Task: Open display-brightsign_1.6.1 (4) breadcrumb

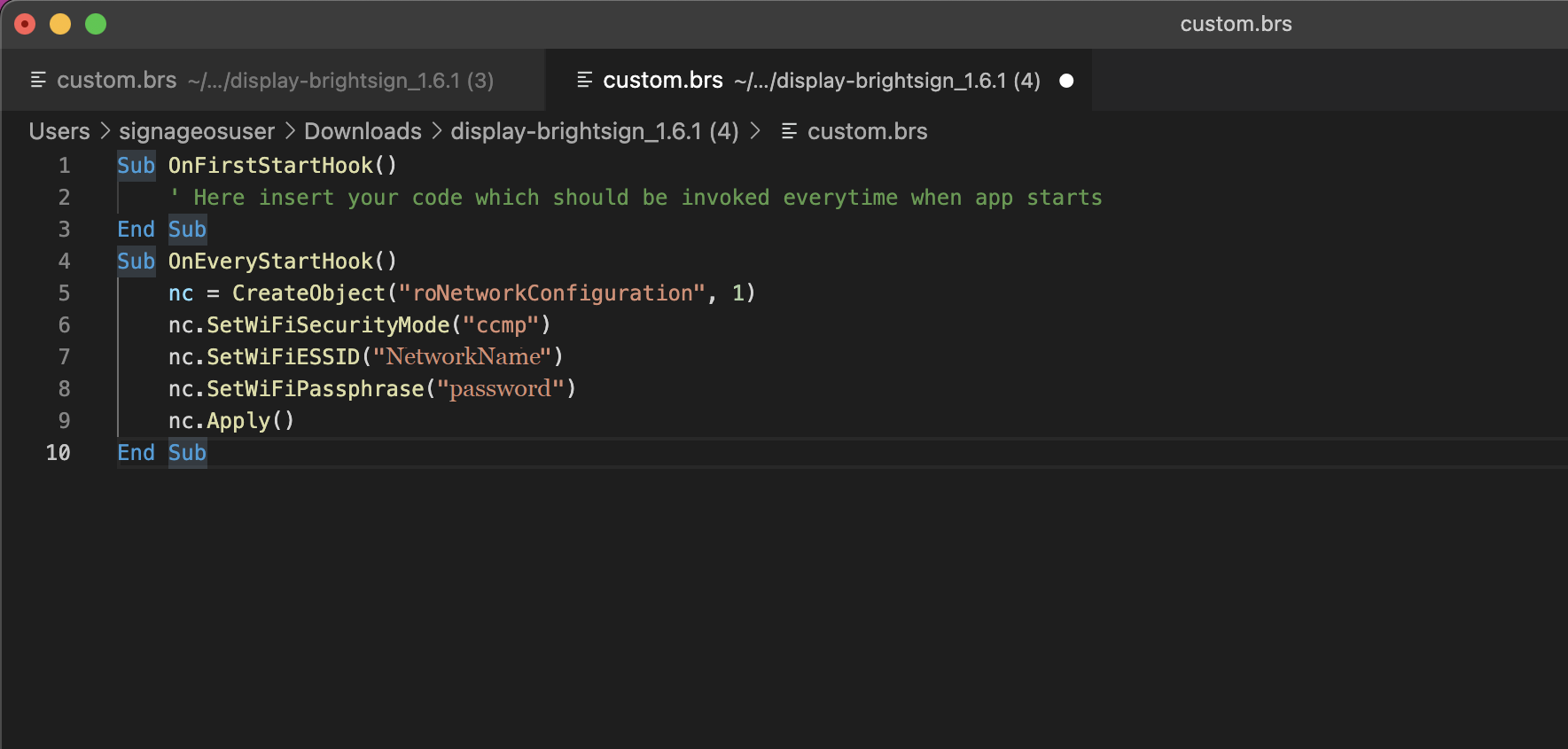Action: 594,131
